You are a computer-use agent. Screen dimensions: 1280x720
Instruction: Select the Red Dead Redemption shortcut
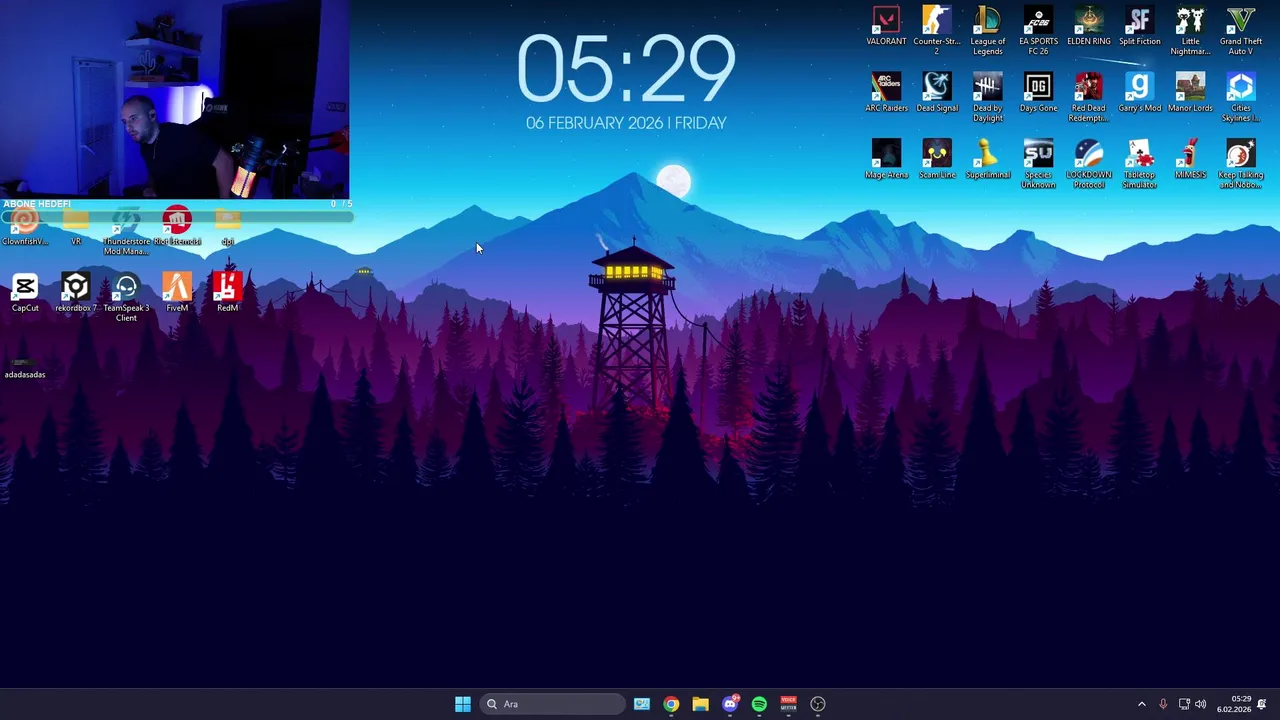click(x=1089, y=98)
